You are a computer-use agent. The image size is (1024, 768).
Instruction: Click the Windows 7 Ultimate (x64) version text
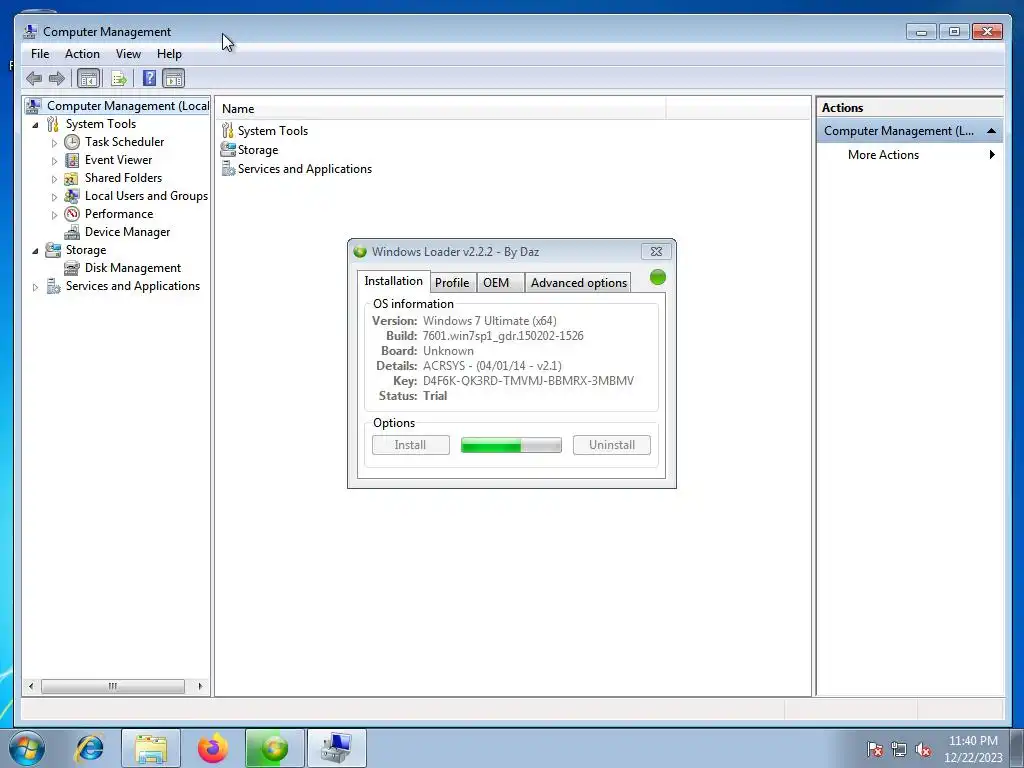490,321
